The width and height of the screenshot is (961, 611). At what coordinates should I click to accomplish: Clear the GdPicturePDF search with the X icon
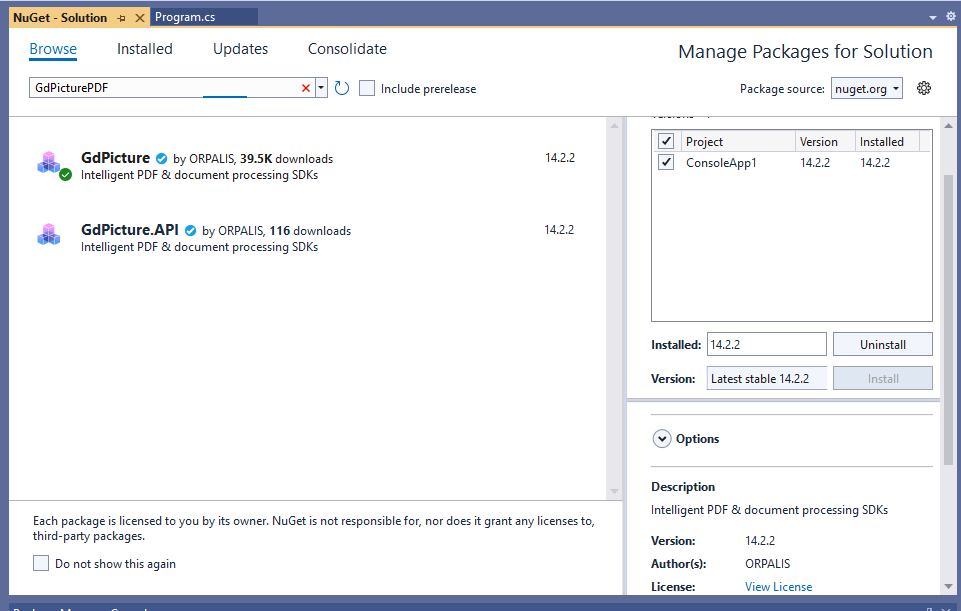[x=305, y=88]
